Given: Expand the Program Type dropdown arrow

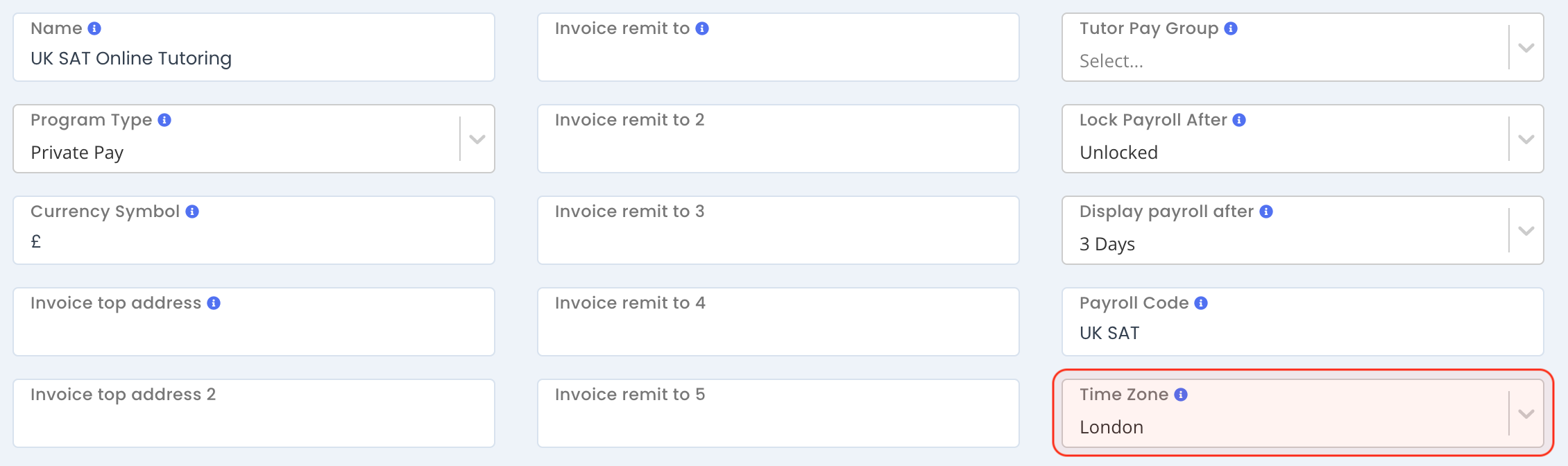Looking at the screenshot, I should [x=477, y=139].
